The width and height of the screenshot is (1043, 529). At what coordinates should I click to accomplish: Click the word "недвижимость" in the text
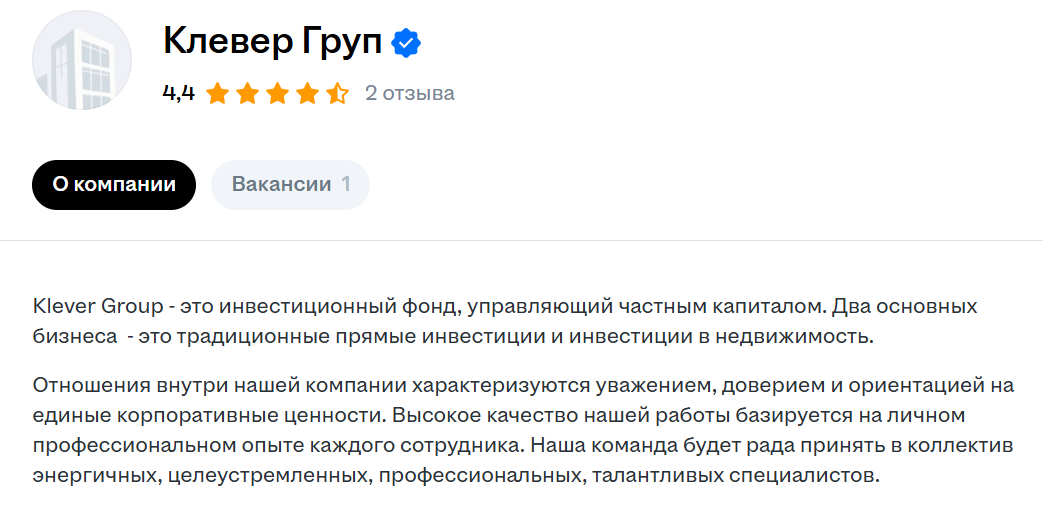pos(806,337)
